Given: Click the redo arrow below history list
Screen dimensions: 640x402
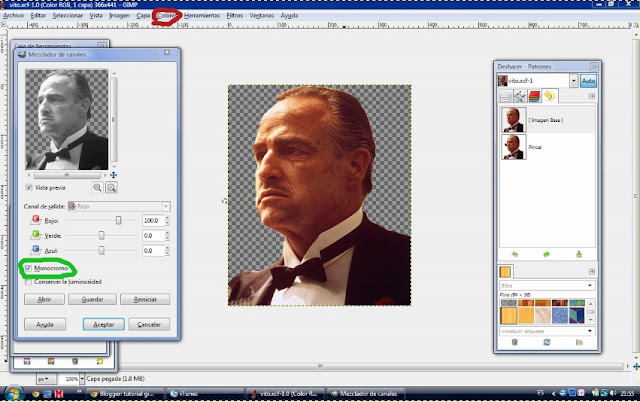Looking at the screenshot, I should [547, 254].
